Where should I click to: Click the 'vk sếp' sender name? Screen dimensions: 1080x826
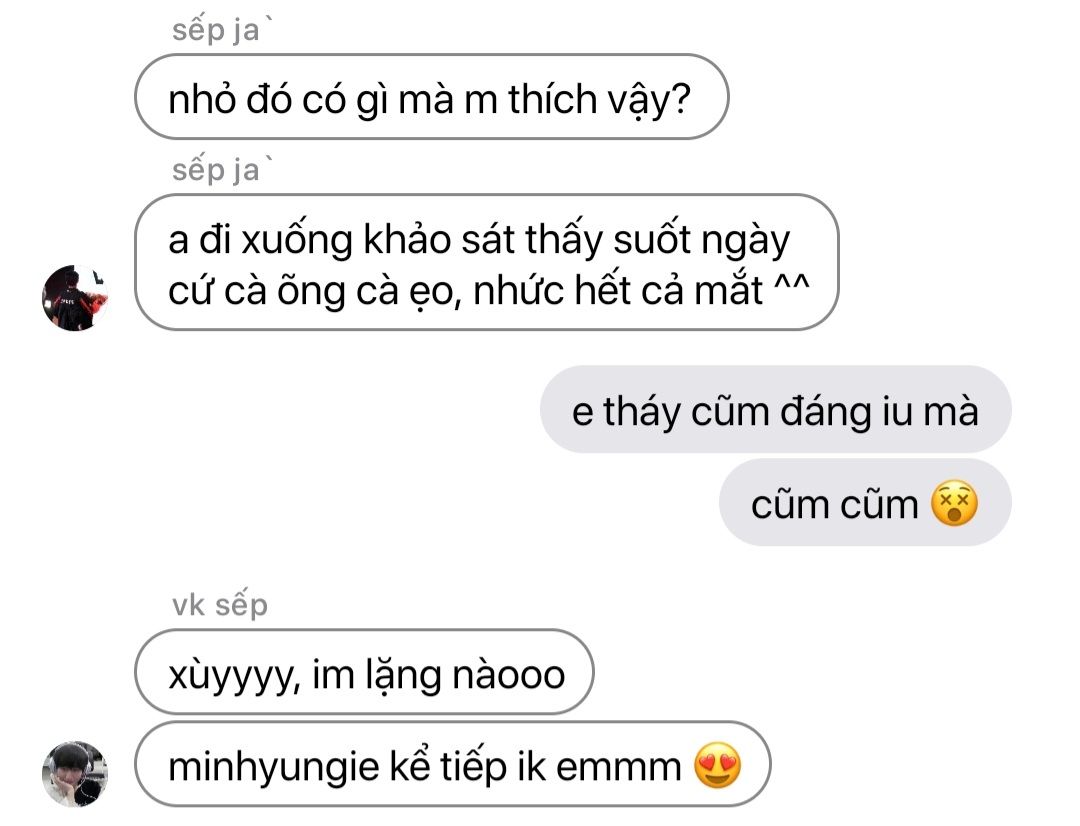(220, 605)
